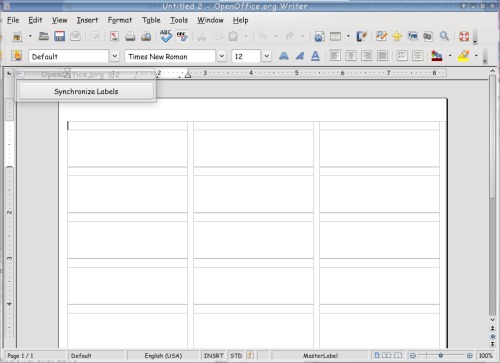Click the Font Color icon
This screenshot has width=500, height=363.
pyautogui.click(x=437, y=56)
